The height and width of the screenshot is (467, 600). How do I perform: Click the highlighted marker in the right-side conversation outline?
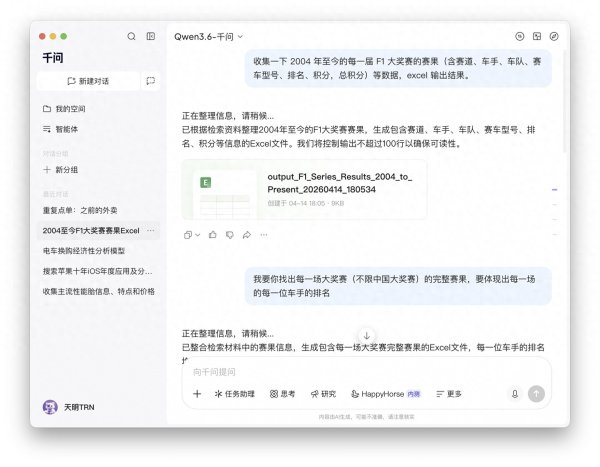click(554, 189)
